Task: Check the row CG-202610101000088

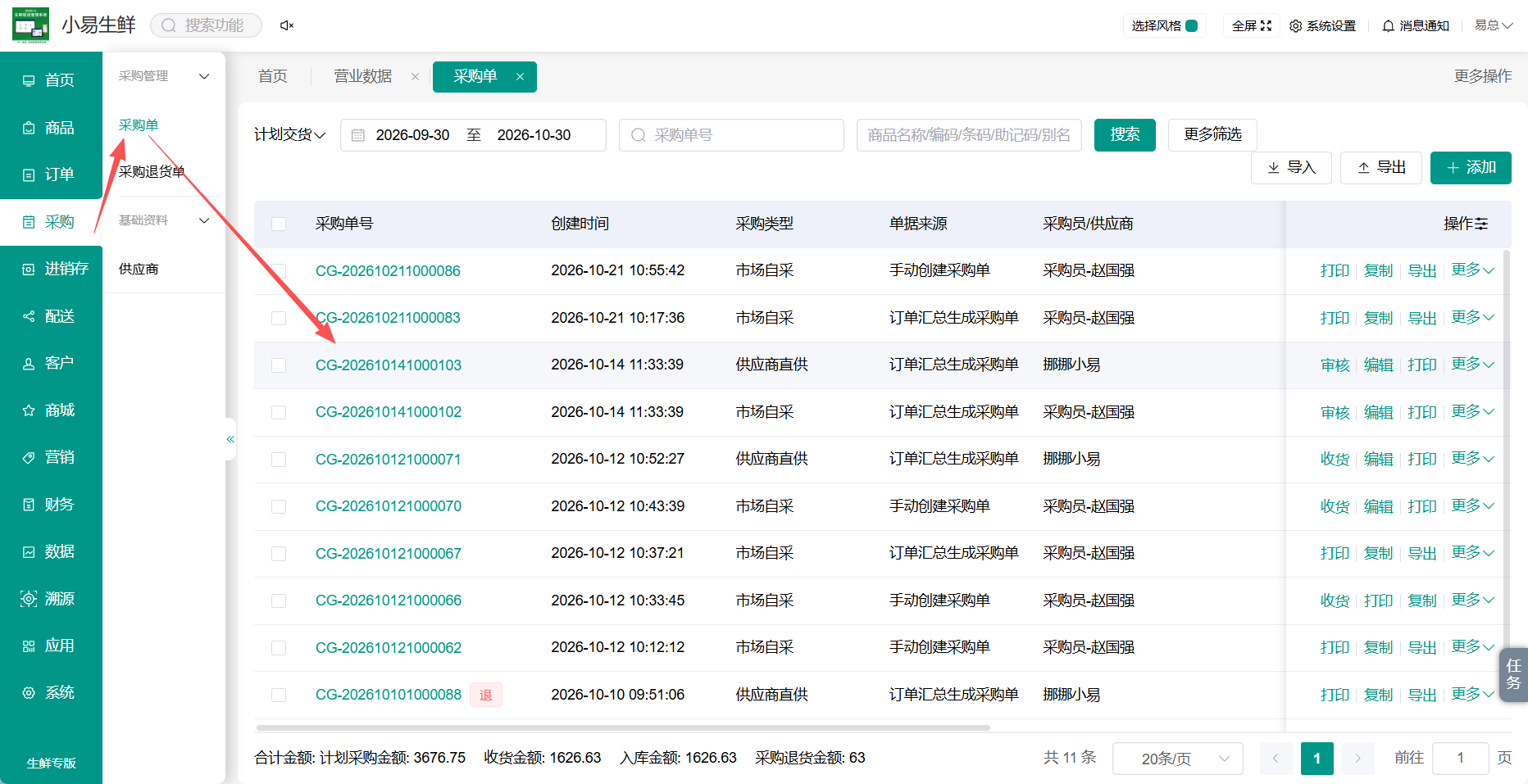Action: click(x=279, y=695)
